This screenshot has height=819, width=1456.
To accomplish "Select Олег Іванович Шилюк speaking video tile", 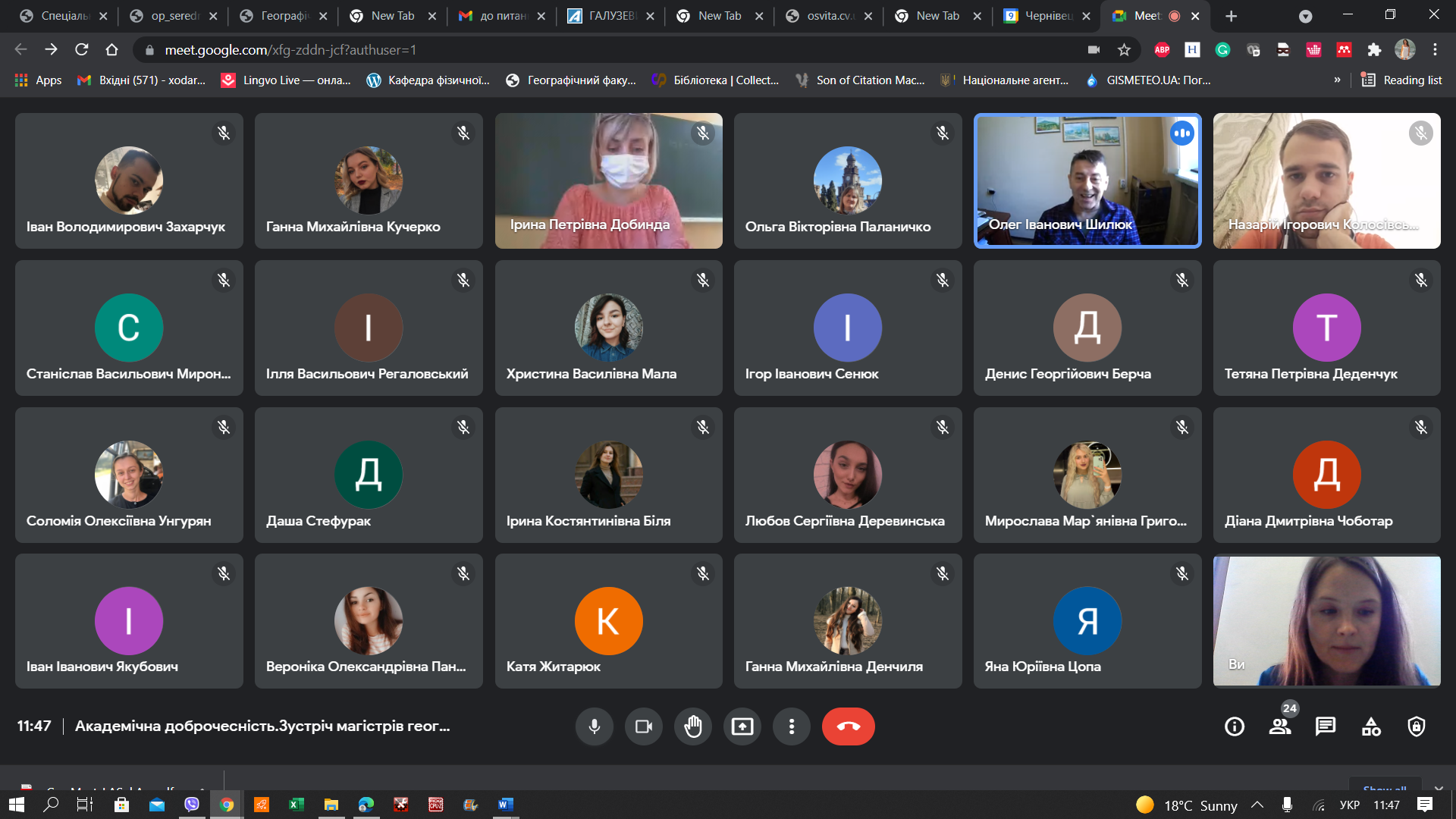I will (x=1087, y=180).
